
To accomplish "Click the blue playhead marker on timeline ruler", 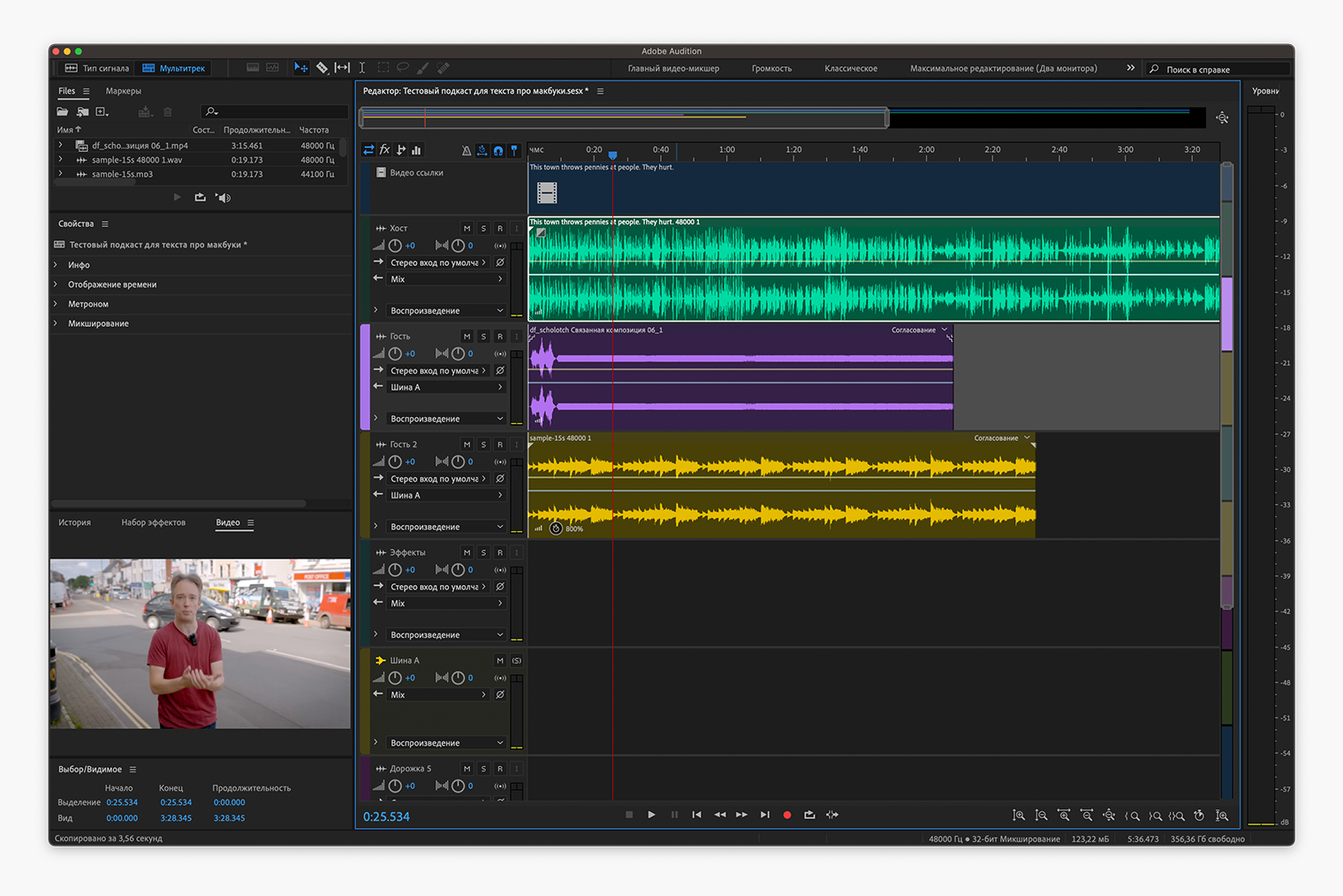I will click(x=612, y=156).
